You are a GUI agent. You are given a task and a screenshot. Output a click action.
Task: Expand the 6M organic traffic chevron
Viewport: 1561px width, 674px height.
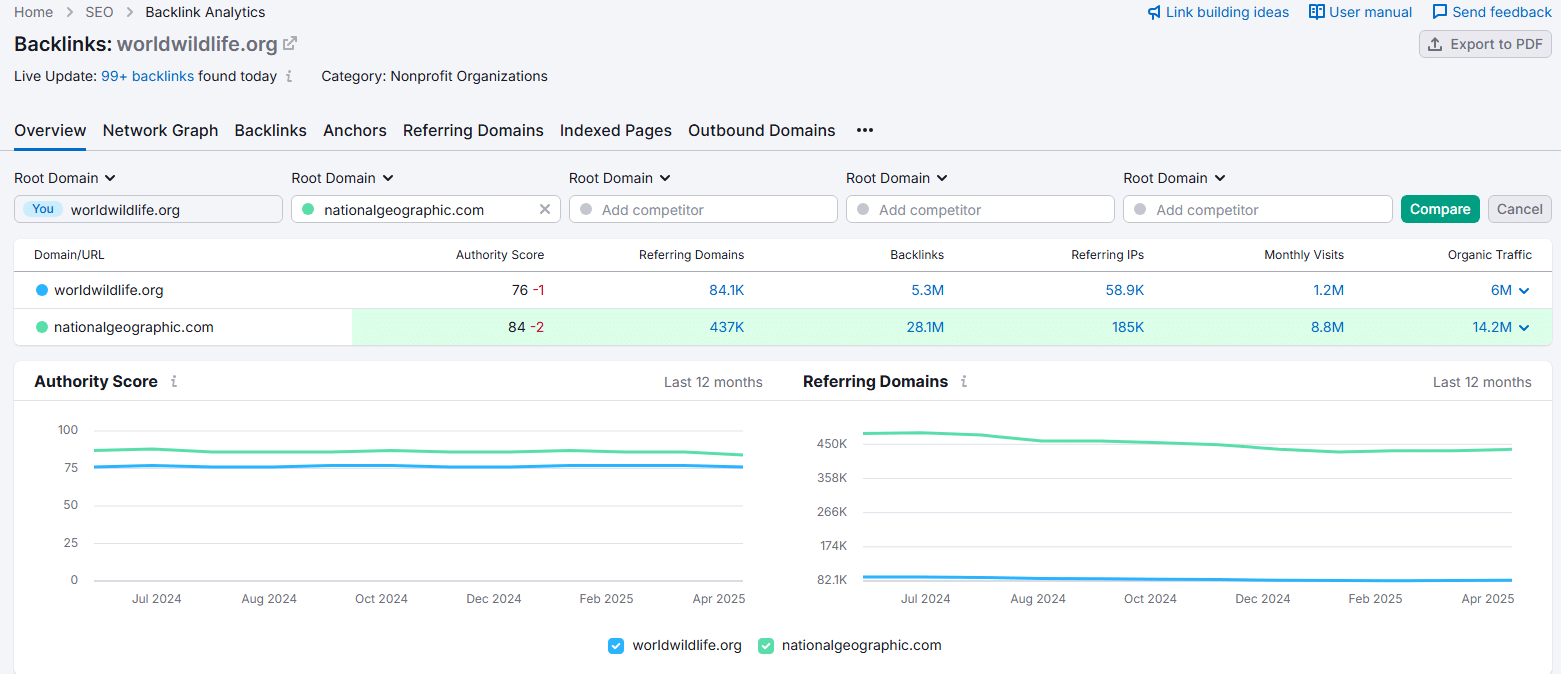click(1524, 291)
